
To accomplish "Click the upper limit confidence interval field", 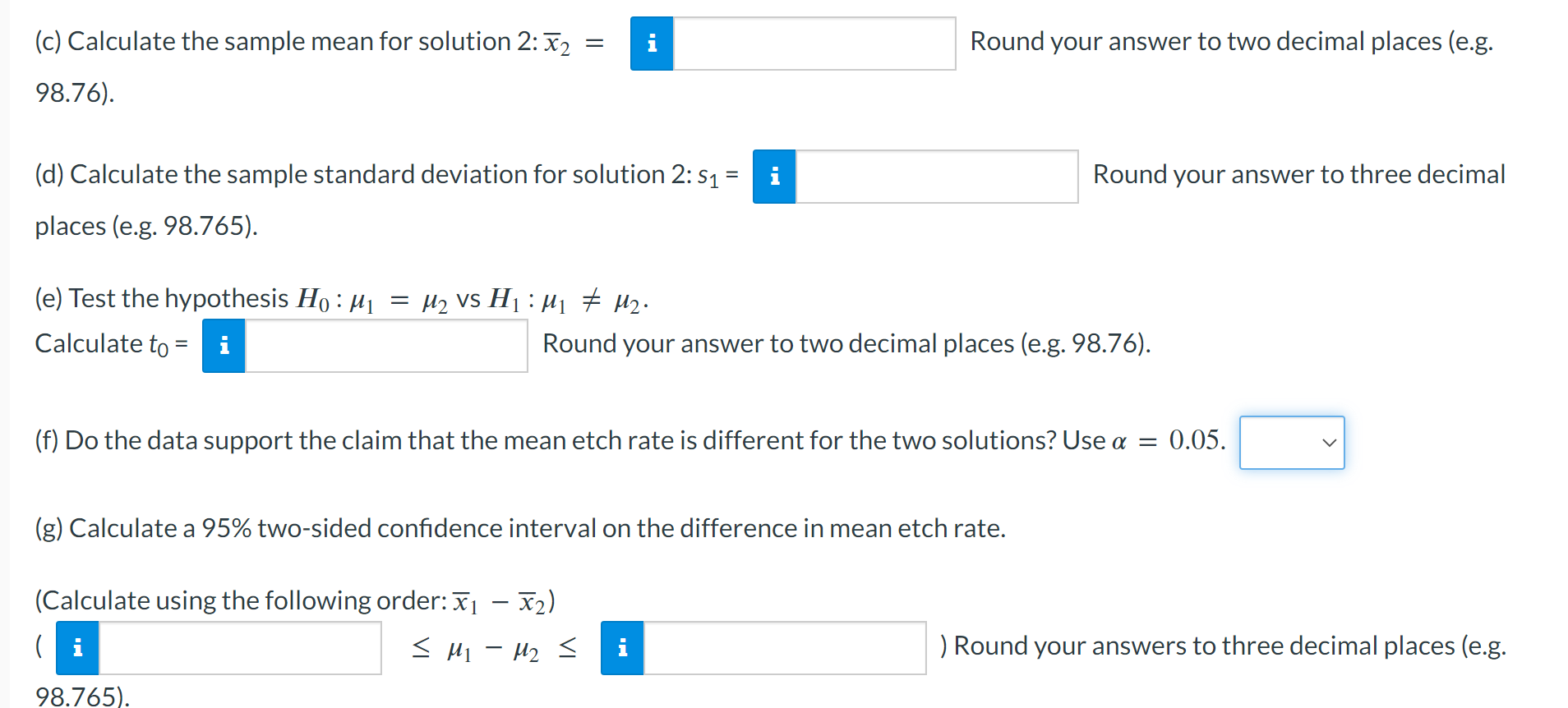I will pyautogui.click(x=784, y=648).
